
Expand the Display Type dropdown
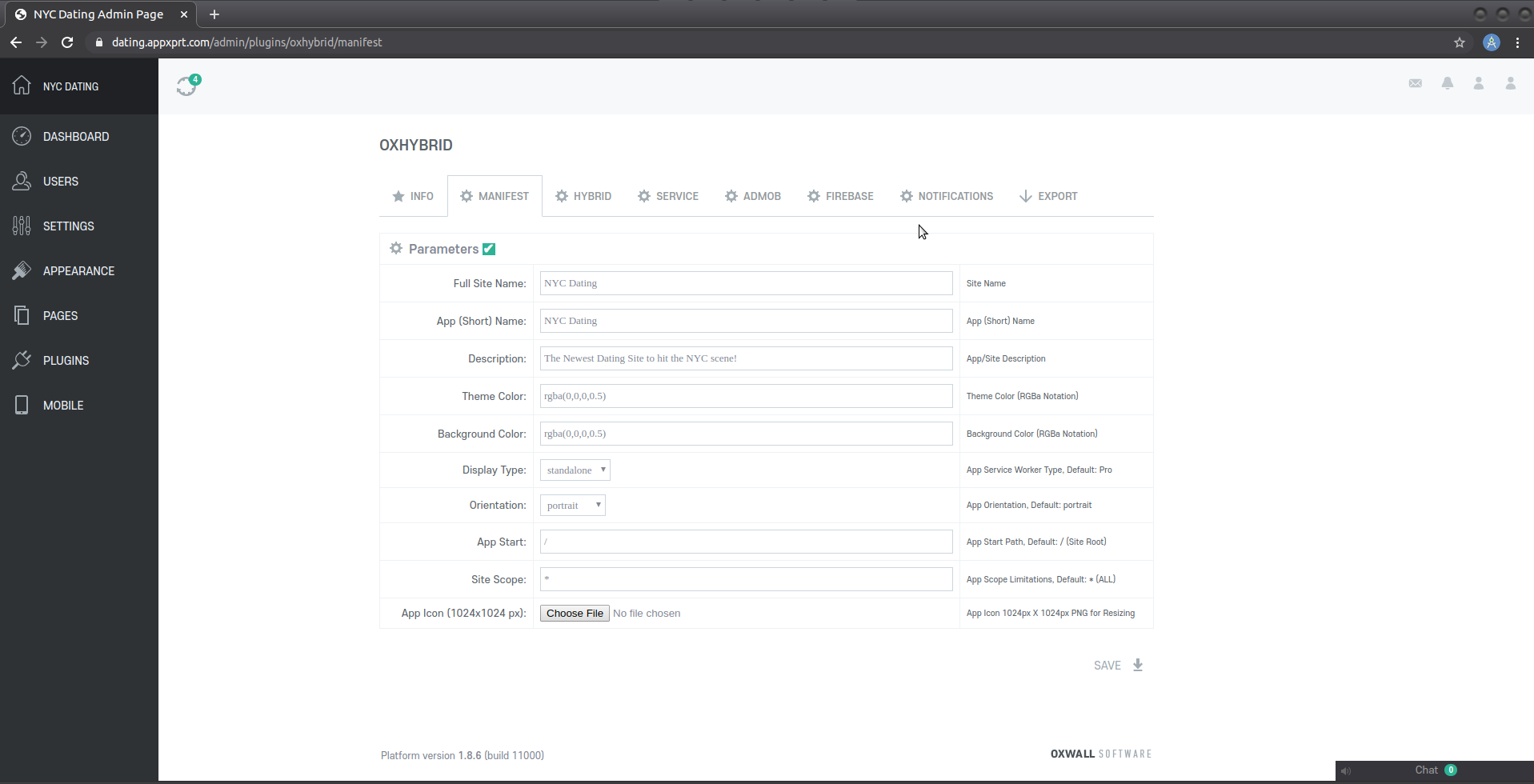click(575, 470)
